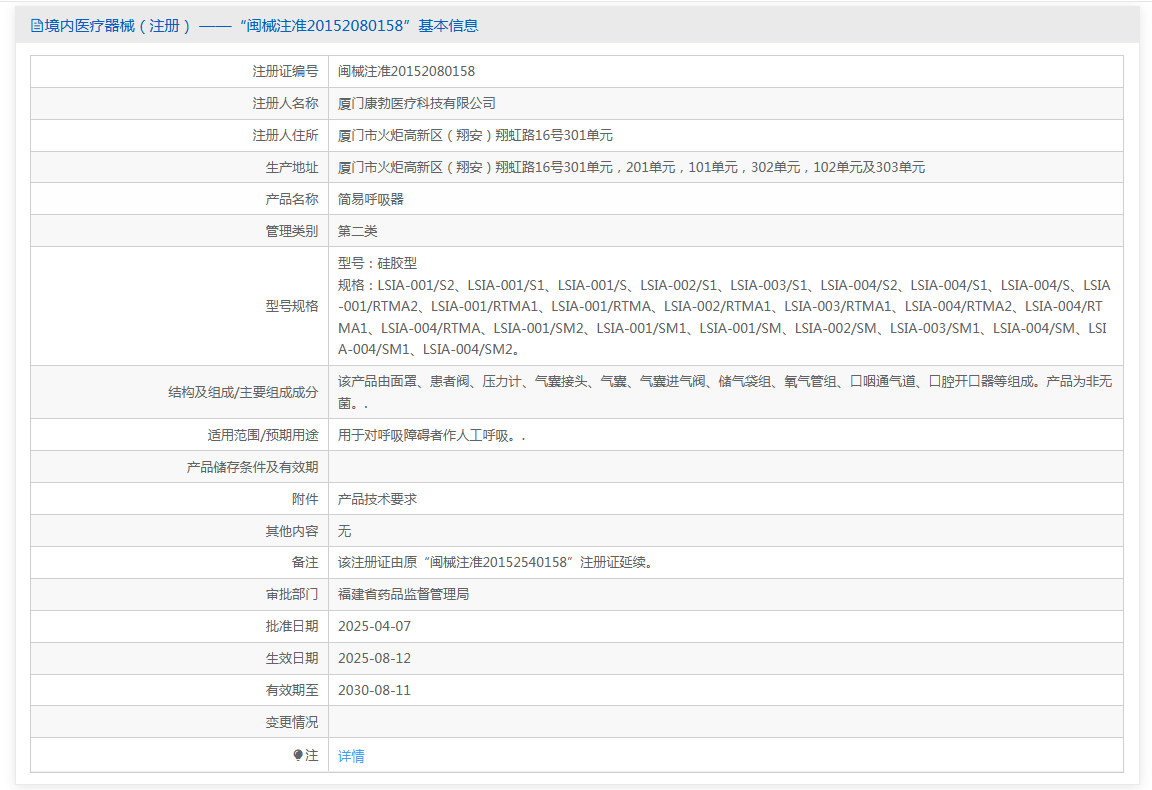Click the 生产地址 production address value
Image resolution: width=1152 pixels, height=790 pixels.
pyautogui.click(x=631, y=168)
